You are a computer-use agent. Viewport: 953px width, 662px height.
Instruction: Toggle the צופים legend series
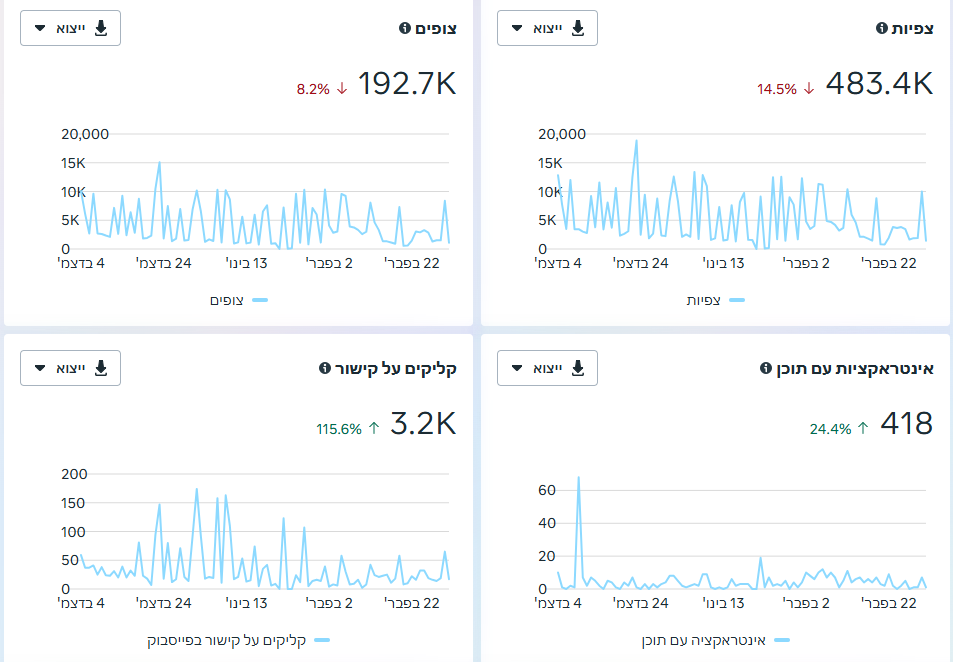point(238,300)
